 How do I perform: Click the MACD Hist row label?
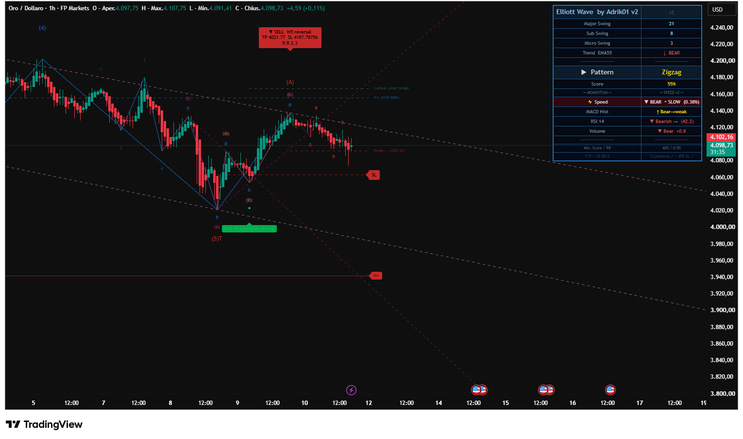tap(597, 112)
